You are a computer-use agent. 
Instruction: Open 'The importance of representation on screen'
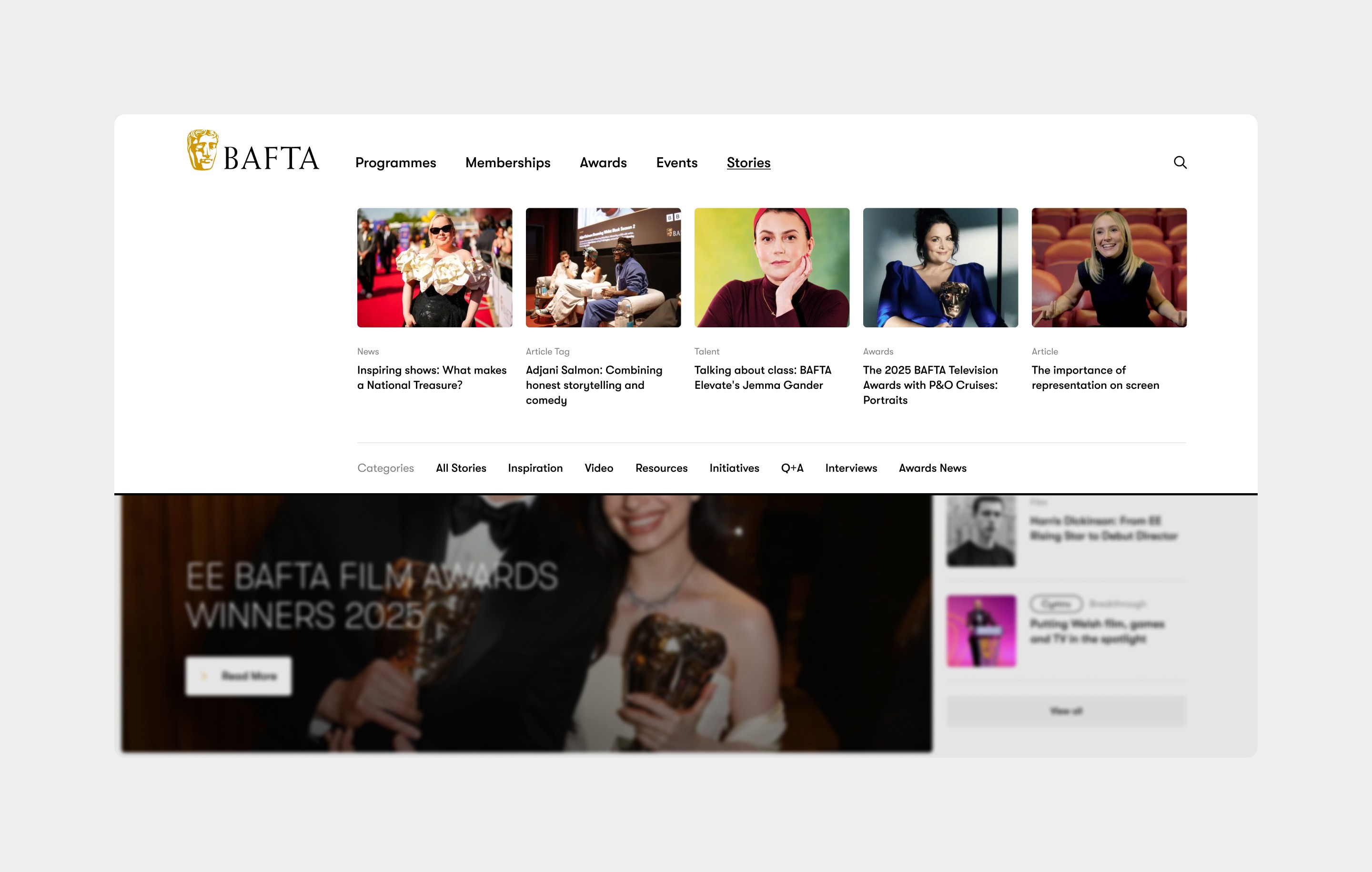click(1095, 377)
